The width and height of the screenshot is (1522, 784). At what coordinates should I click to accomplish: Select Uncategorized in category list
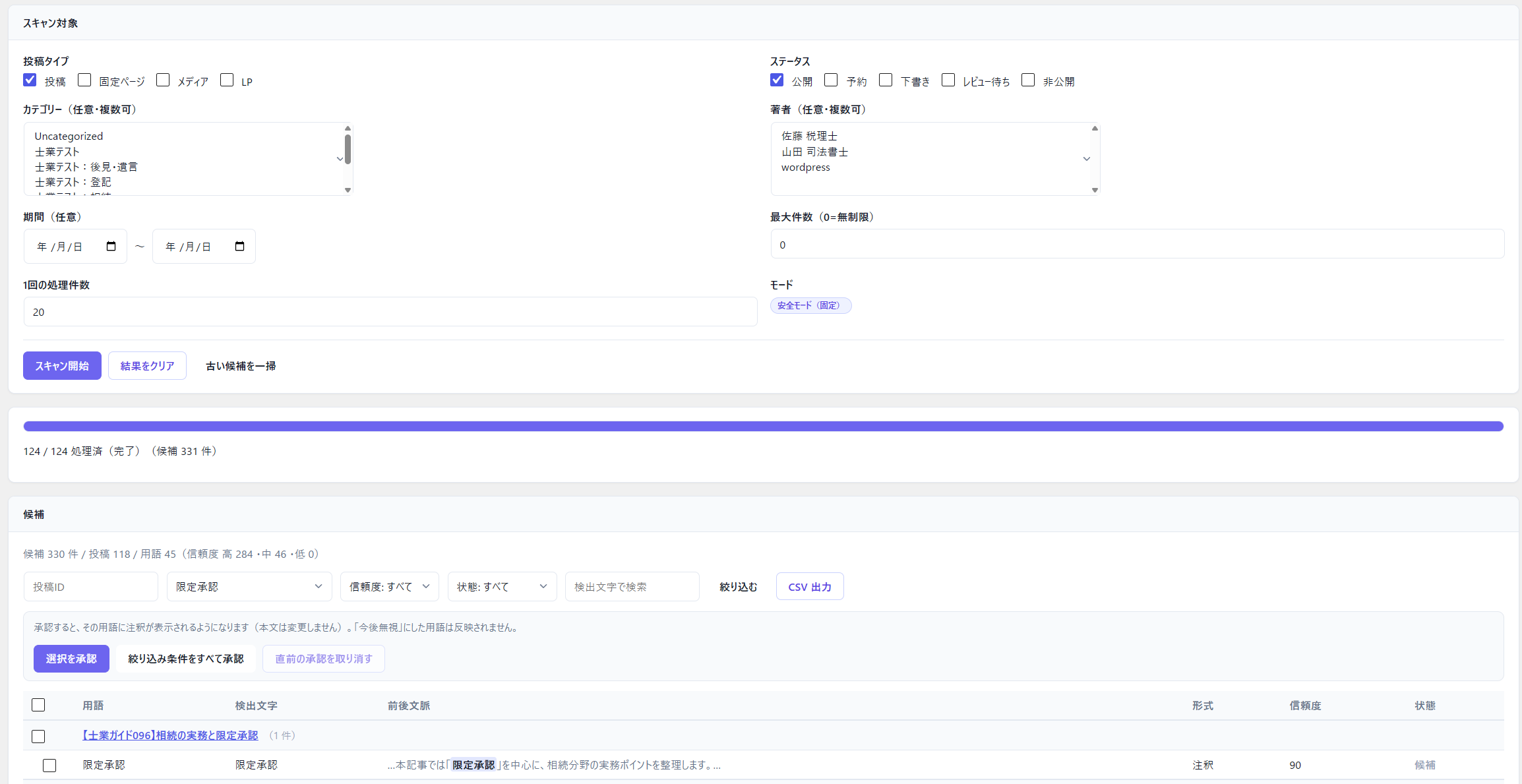pos(69,136)
